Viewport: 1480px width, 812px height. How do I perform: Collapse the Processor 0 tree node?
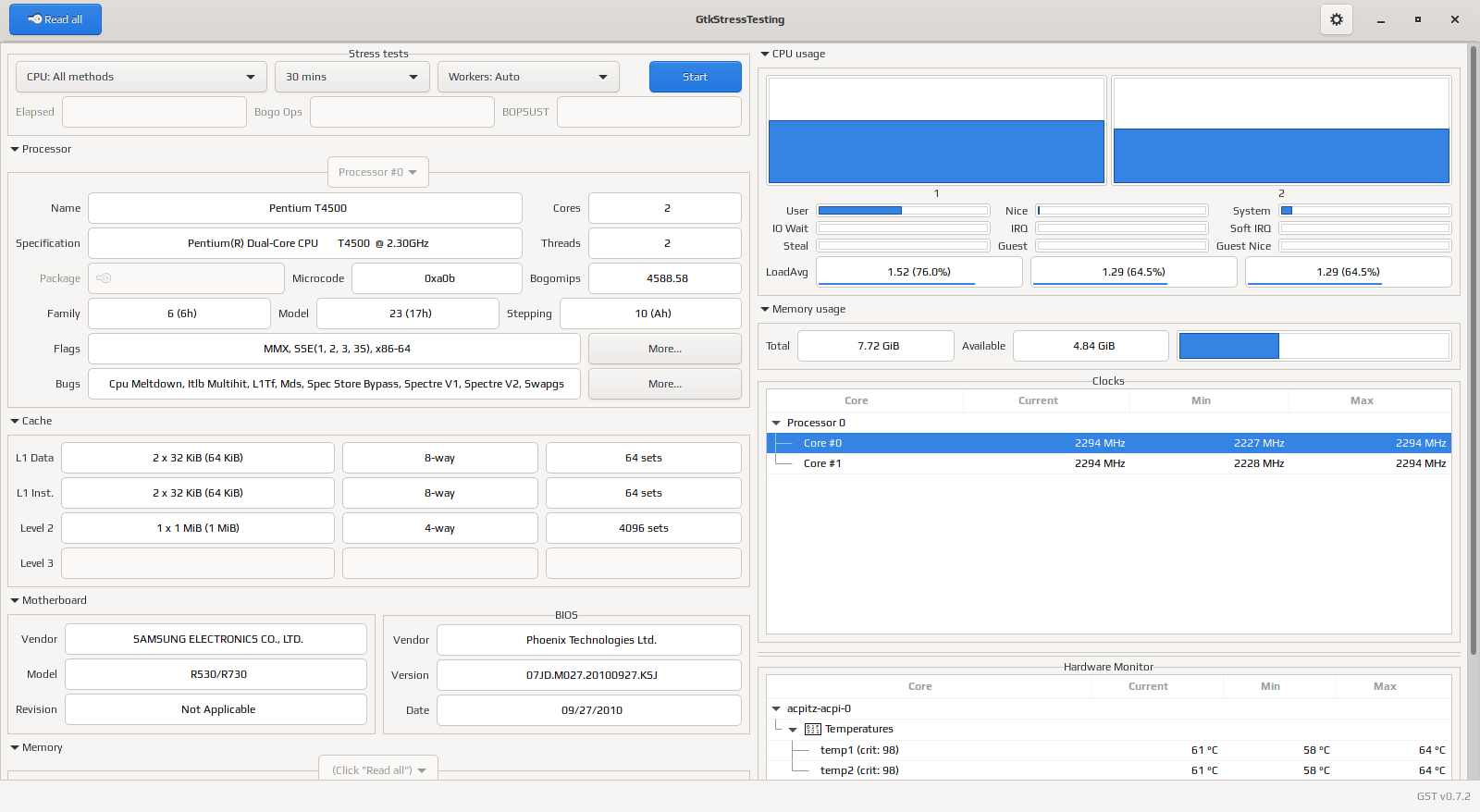tap(776, 423)
